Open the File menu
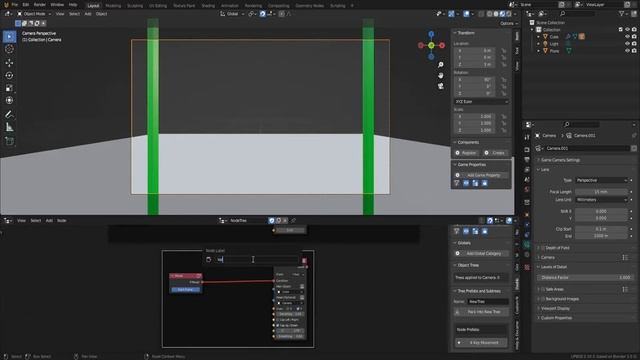Image resolution: width=640 pixels, height=360 pixels. click(x=15, y=4)
